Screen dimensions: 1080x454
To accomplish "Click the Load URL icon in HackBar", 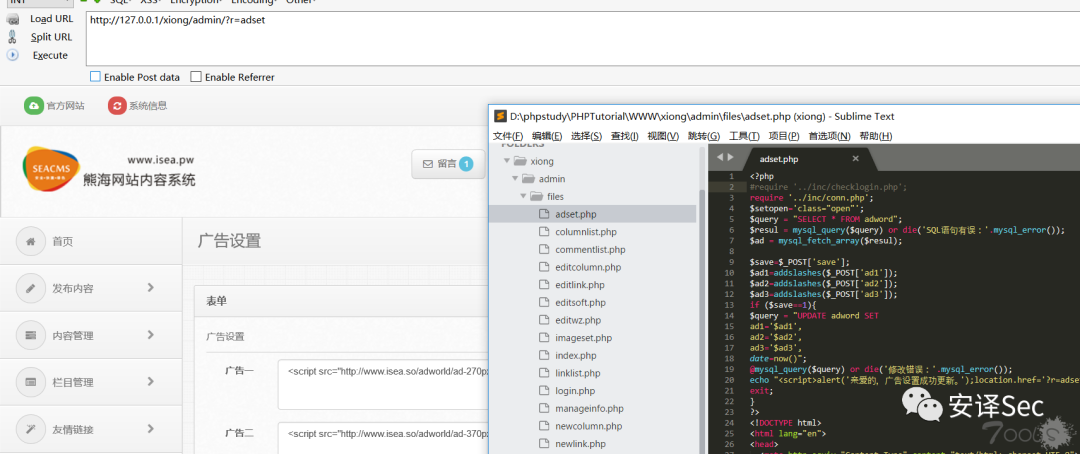I will [x=13, y=18].
